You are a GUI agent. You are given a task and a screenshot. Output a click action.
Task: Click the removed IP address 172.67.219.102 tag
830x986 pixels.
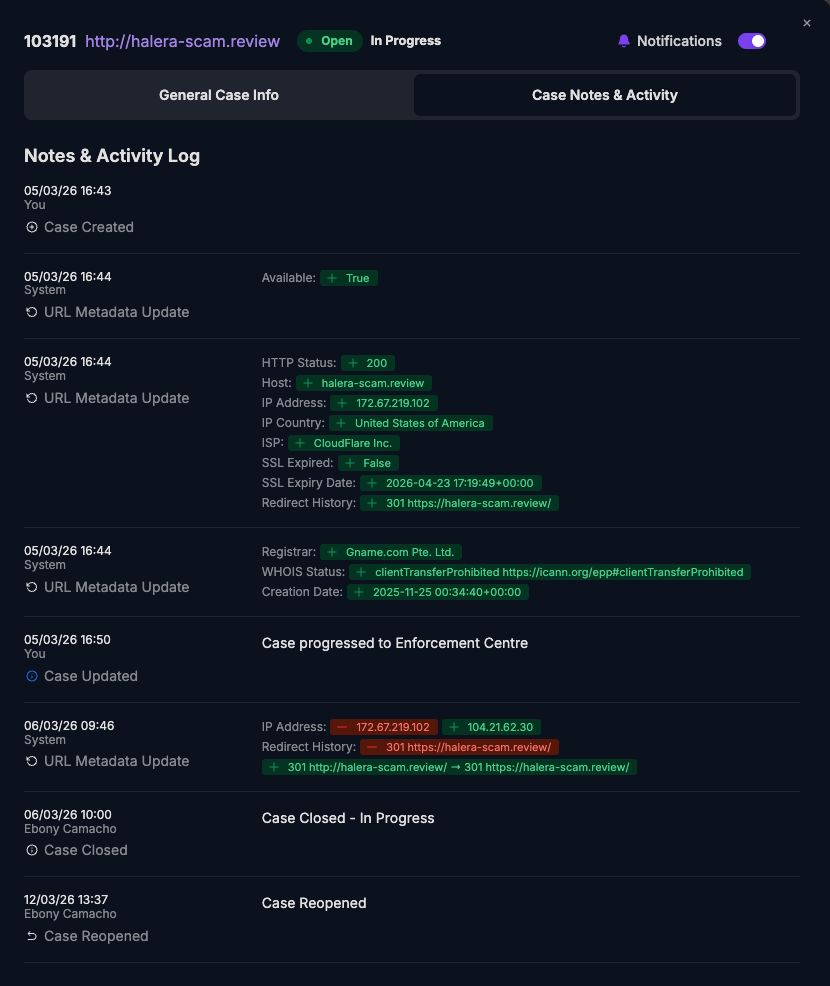[384, 727]
